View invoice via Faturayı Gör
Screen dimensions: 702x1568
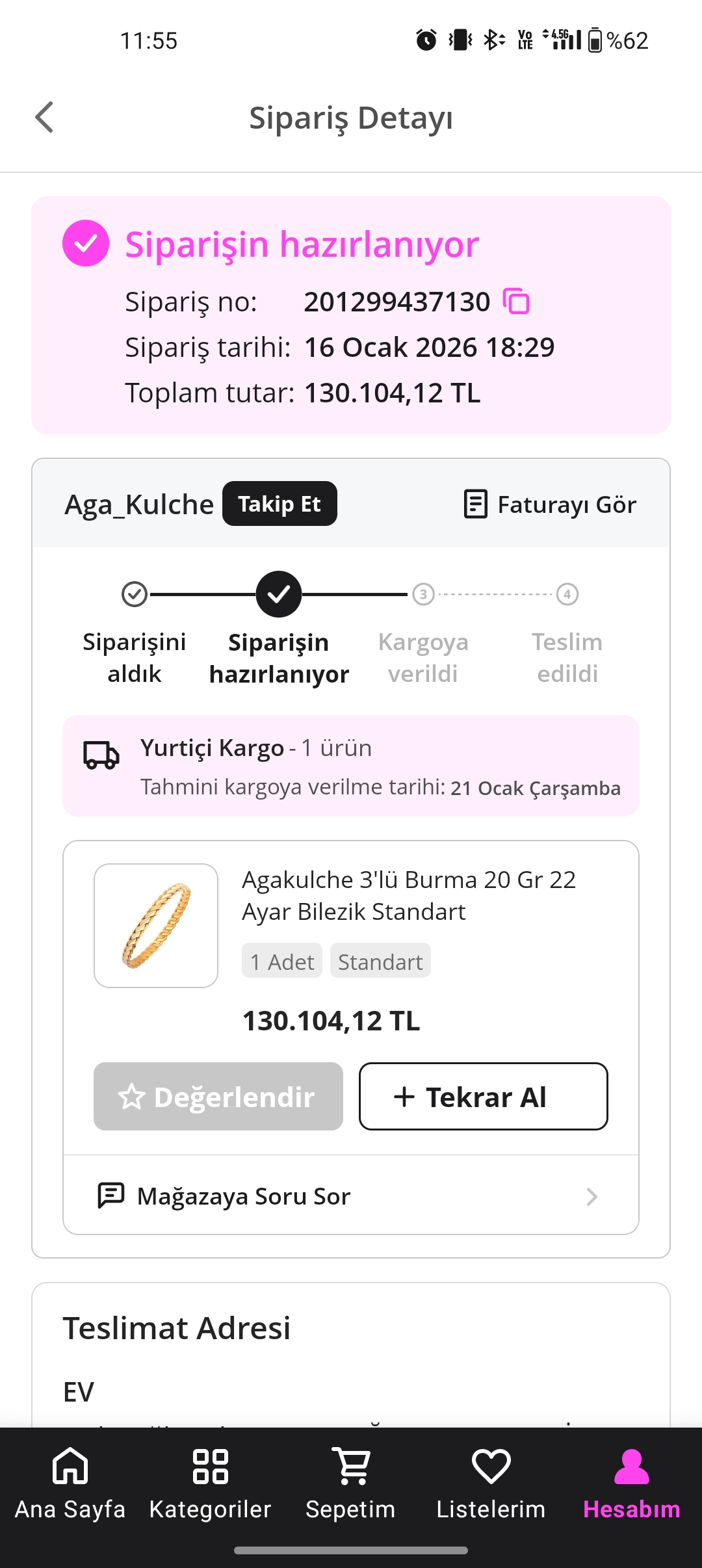pyautogui.click(x=551, y=504)
